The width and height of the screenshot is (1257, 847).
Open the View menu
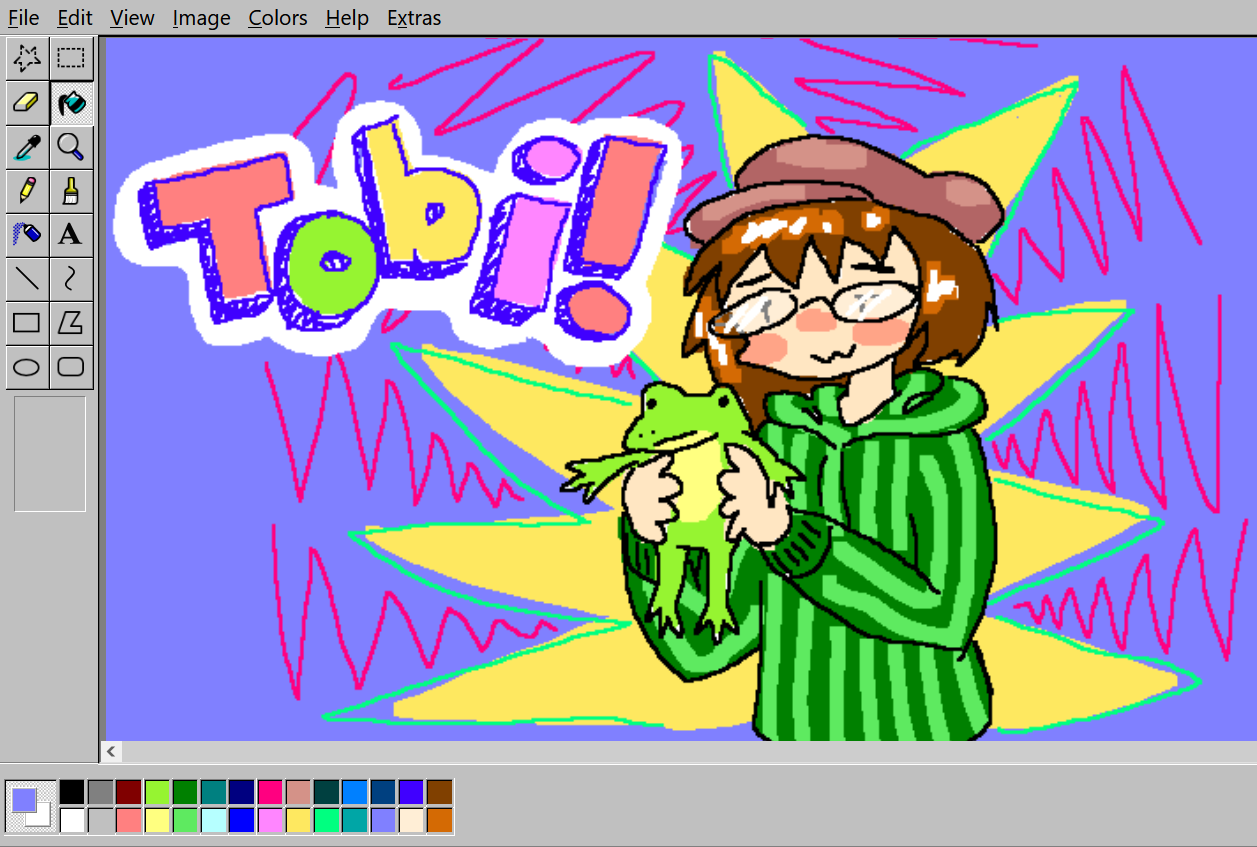pyautogui.click(x=132, y=18)
